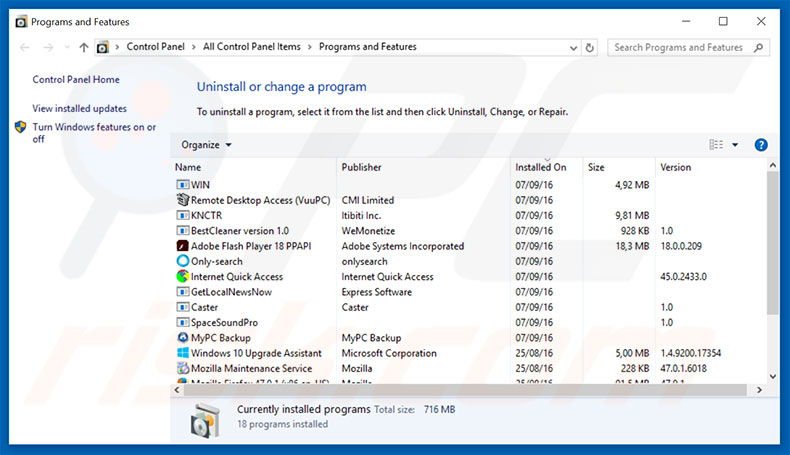Go up one level with the up arrow

84,47
